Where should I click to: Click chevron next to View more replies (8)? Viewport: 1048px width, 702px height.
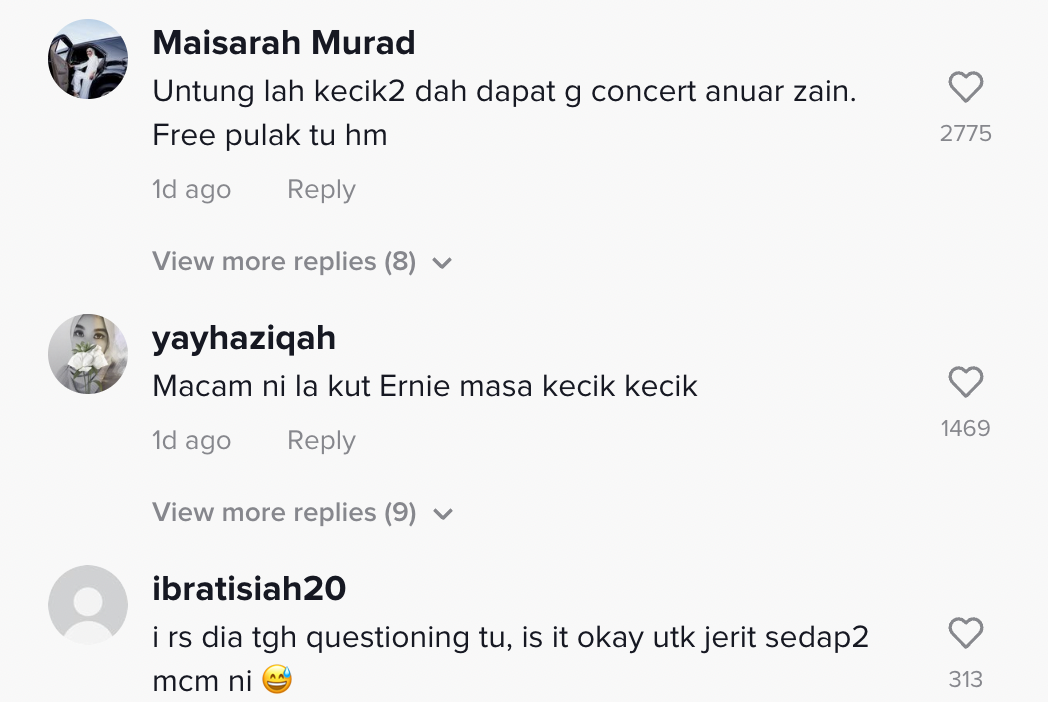pos(442,264)
